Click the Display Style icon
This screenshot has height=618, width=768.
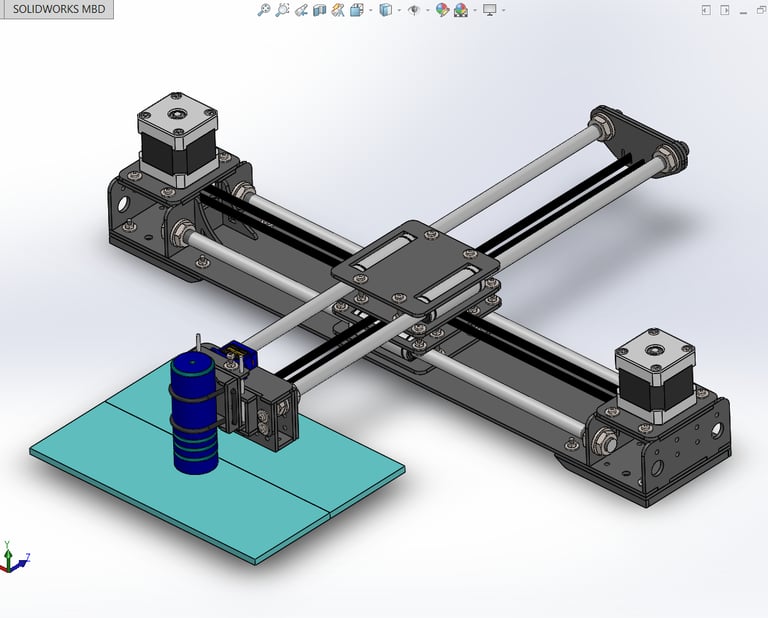coord(386,10)
